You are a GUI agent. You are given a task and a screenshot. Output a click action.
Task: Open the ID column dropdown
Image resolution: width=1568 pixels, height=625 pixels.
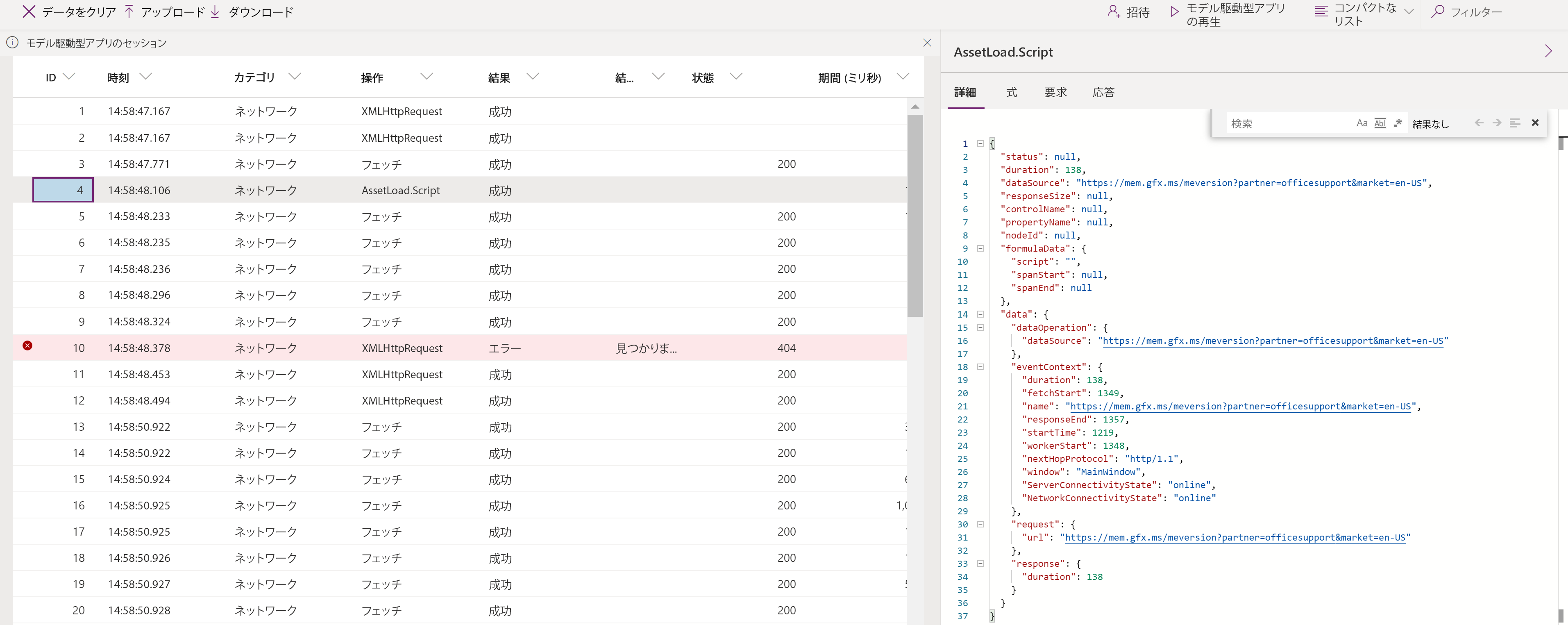click(x=69, y=77)
